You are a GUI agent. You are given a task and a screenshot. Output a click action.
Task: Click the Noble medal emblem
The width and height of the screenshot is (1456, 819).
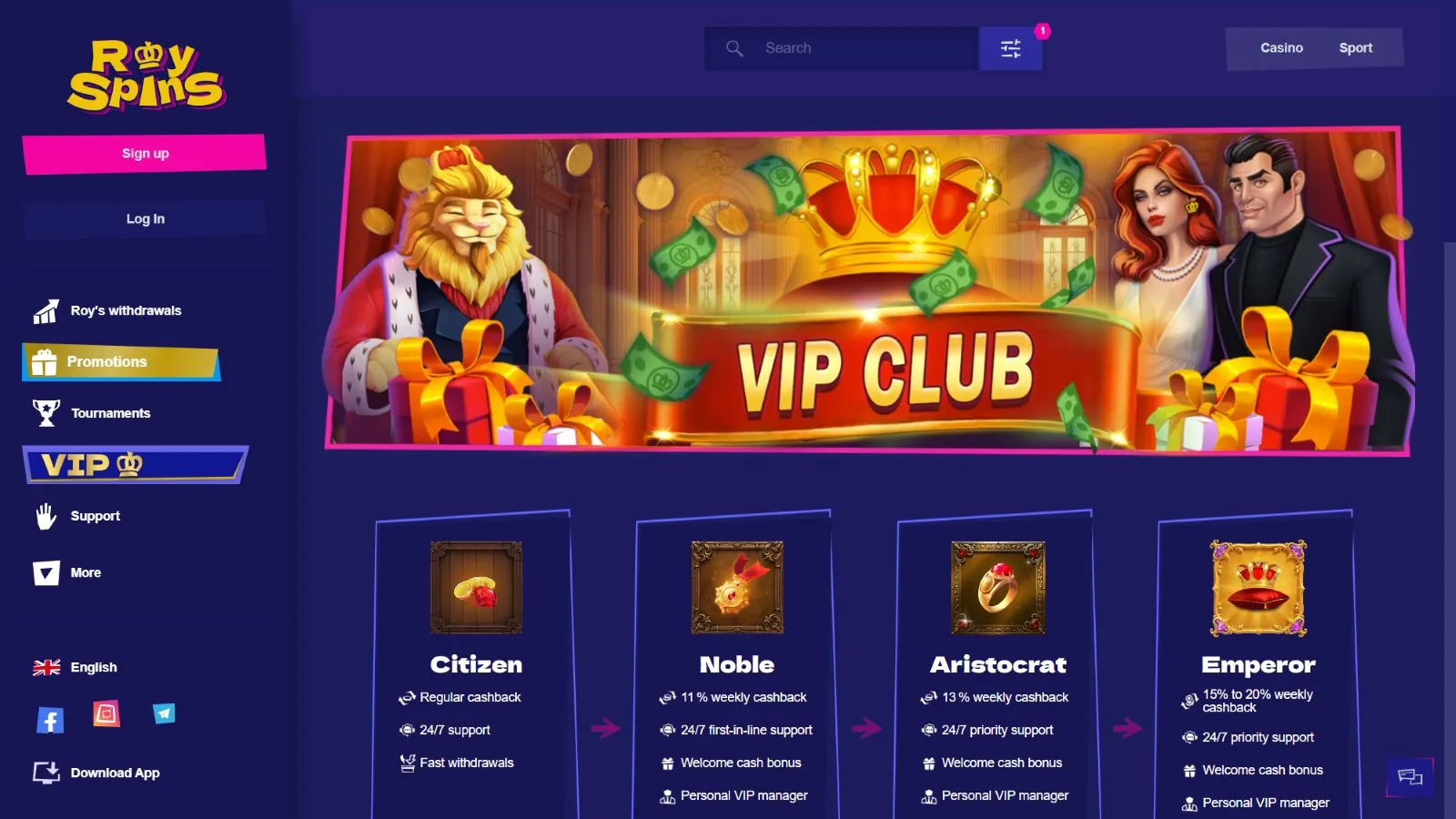point(737,588)
